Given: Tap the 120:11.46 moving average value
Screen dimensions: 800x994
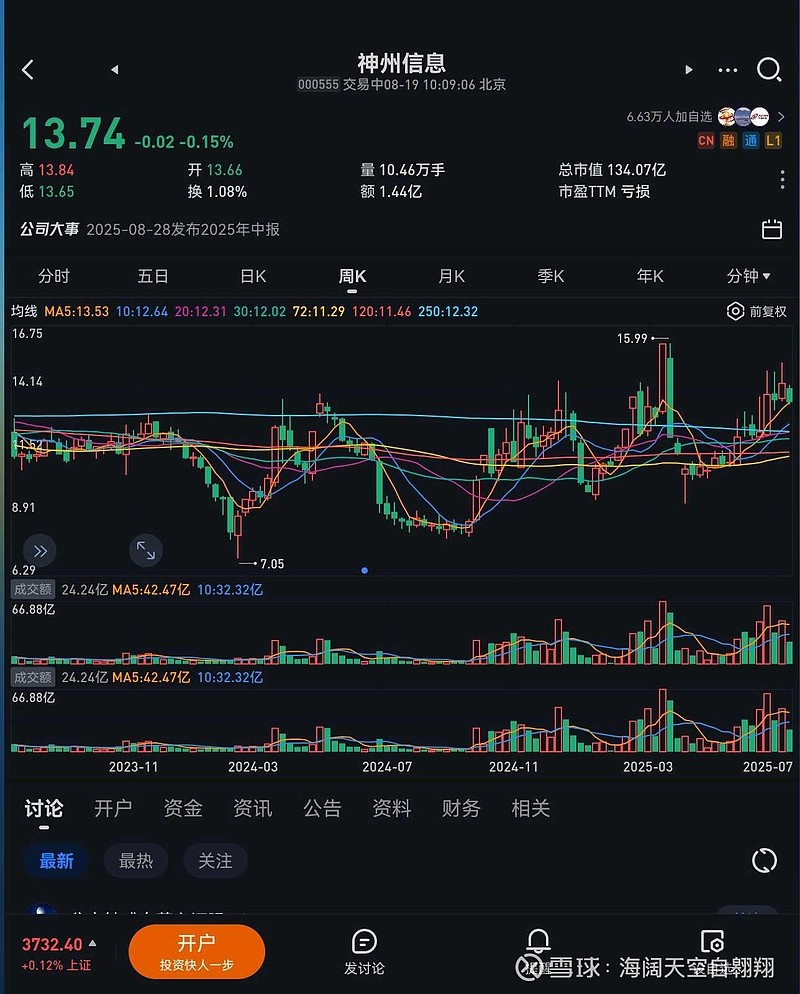Looking at the screenshot, I should point(382,311).
